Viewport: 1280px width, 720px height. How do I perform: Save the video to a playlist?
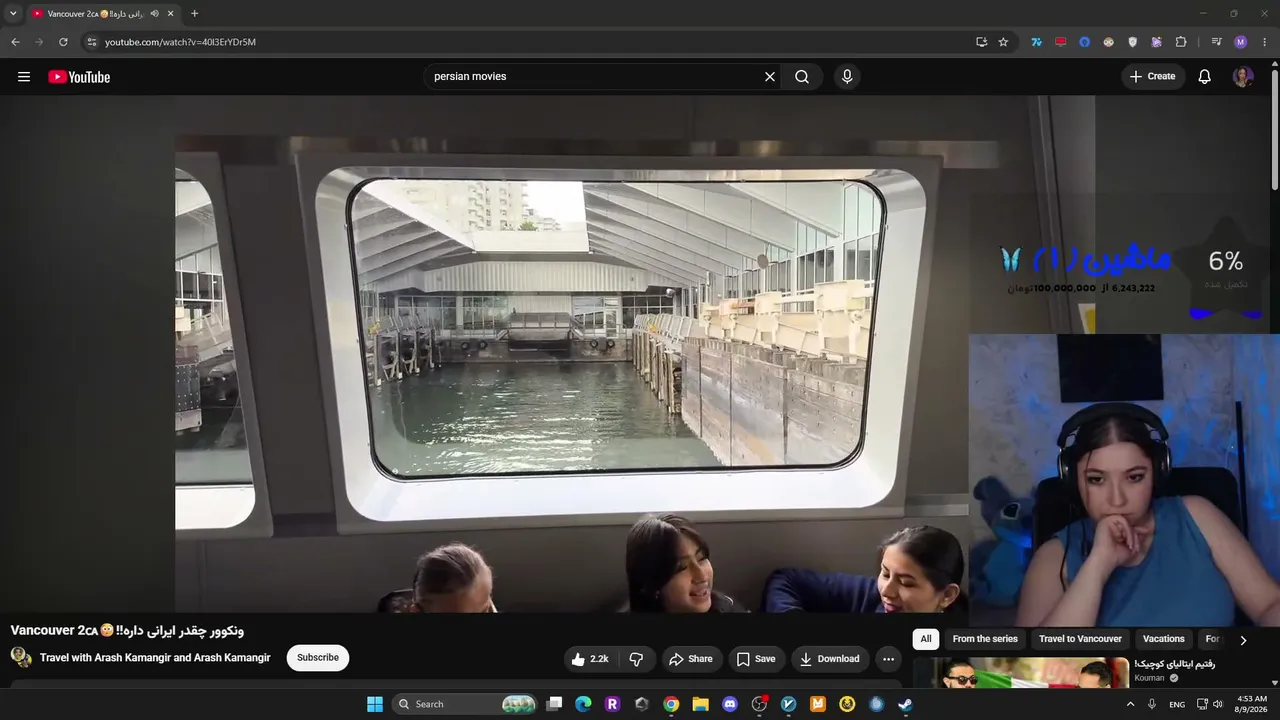point(756,659)
